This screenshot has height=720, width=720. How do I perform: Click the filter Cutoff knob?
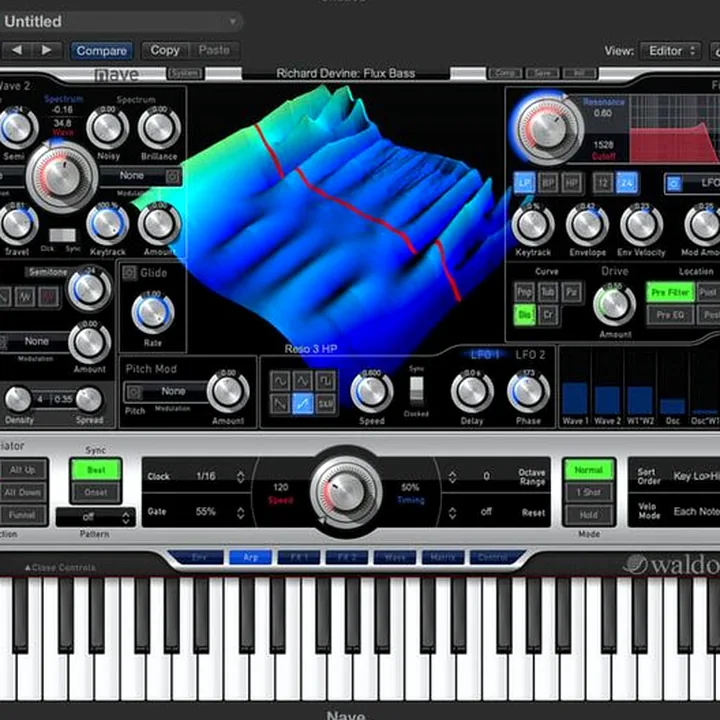(x=547, y=127)
